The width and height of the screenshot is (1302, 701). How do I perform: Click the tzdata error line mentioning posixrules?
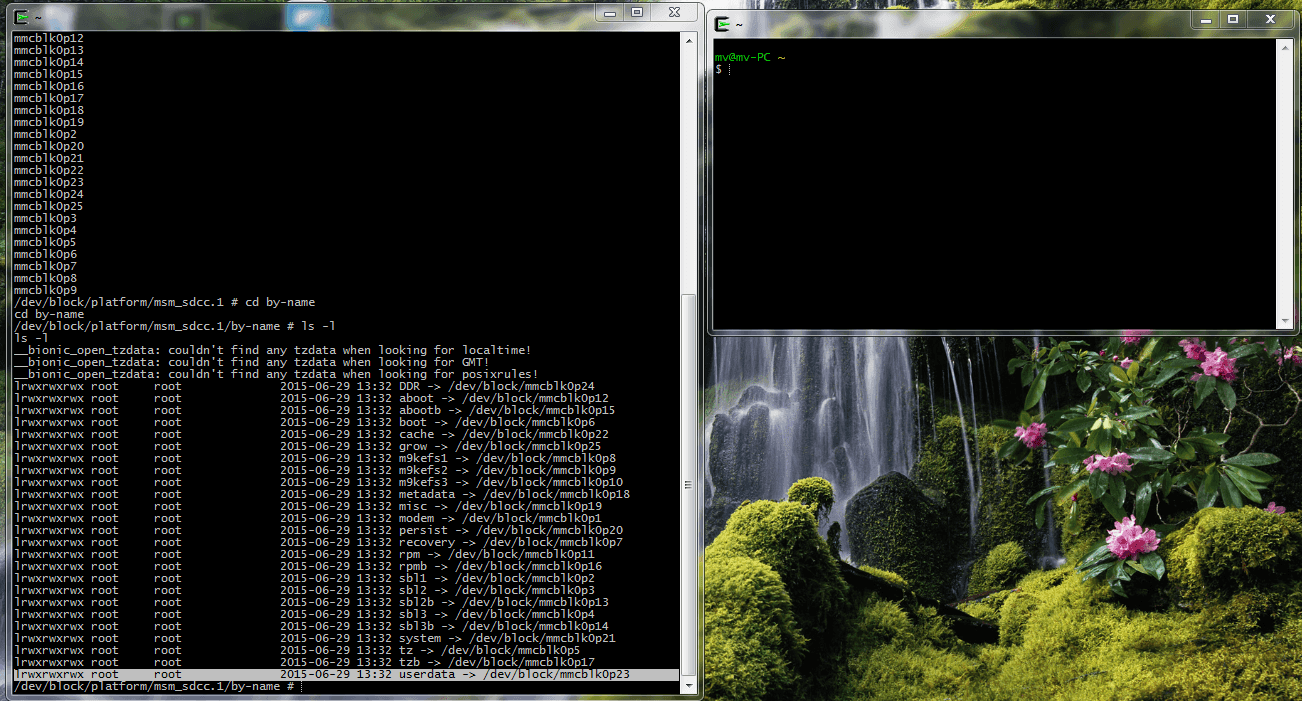coord(276,374)
